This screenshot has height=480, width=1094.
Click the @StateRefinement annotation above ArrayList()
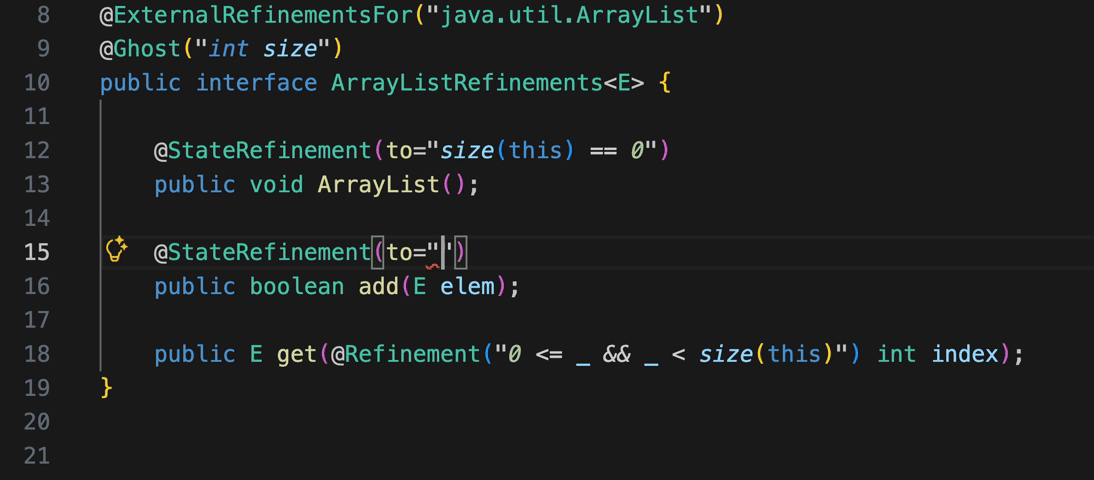coord(262,151)
